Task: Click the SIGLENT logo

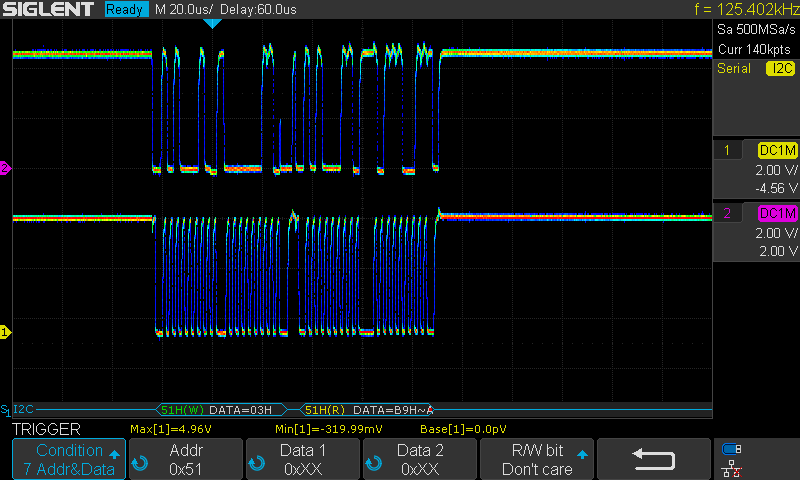Action: pyautogui.click(x=48, y=9)
